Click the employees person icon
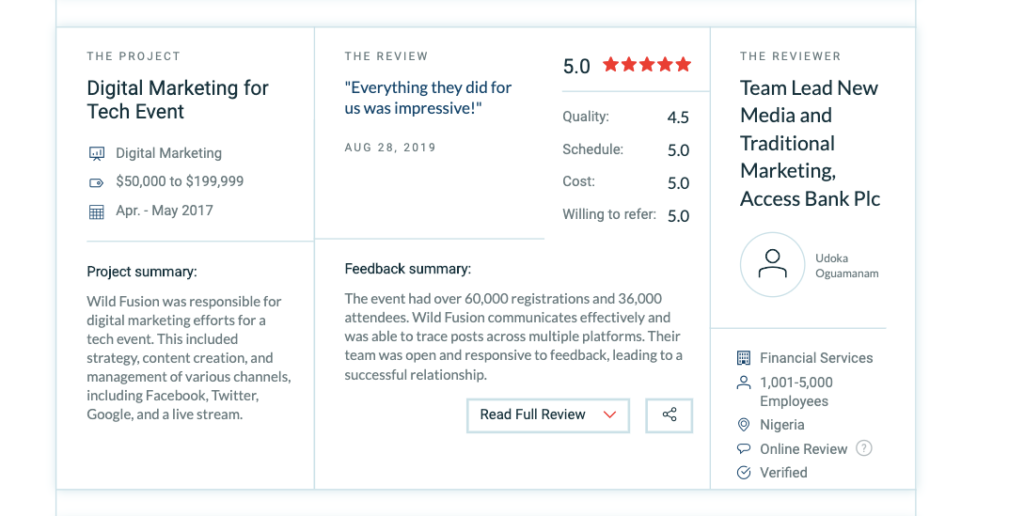 pyautogui.click(x=743, y=383)
